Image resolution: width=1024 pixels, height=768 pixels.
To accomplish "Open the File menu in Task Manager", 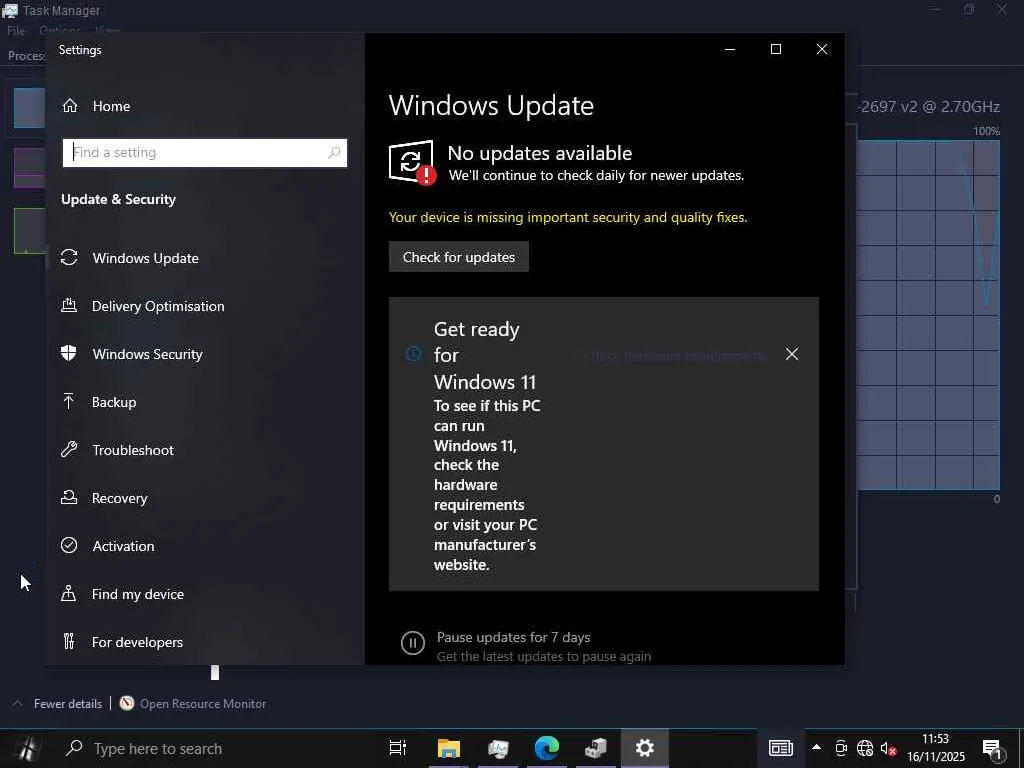I will coord(16,31).
